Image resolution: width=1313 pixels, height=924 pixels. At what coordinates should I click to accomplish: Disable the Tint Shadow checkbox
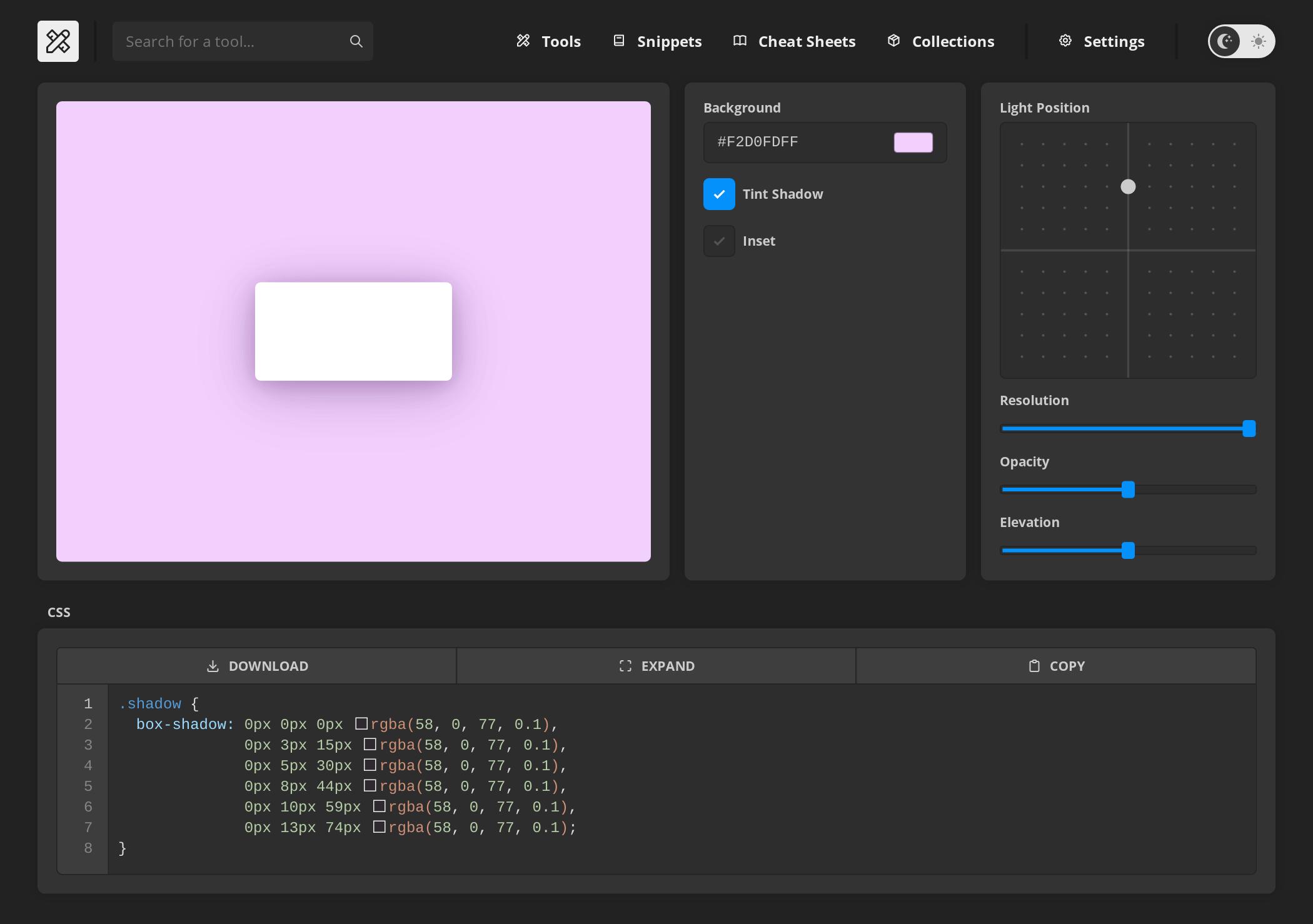tap(719, 194)
